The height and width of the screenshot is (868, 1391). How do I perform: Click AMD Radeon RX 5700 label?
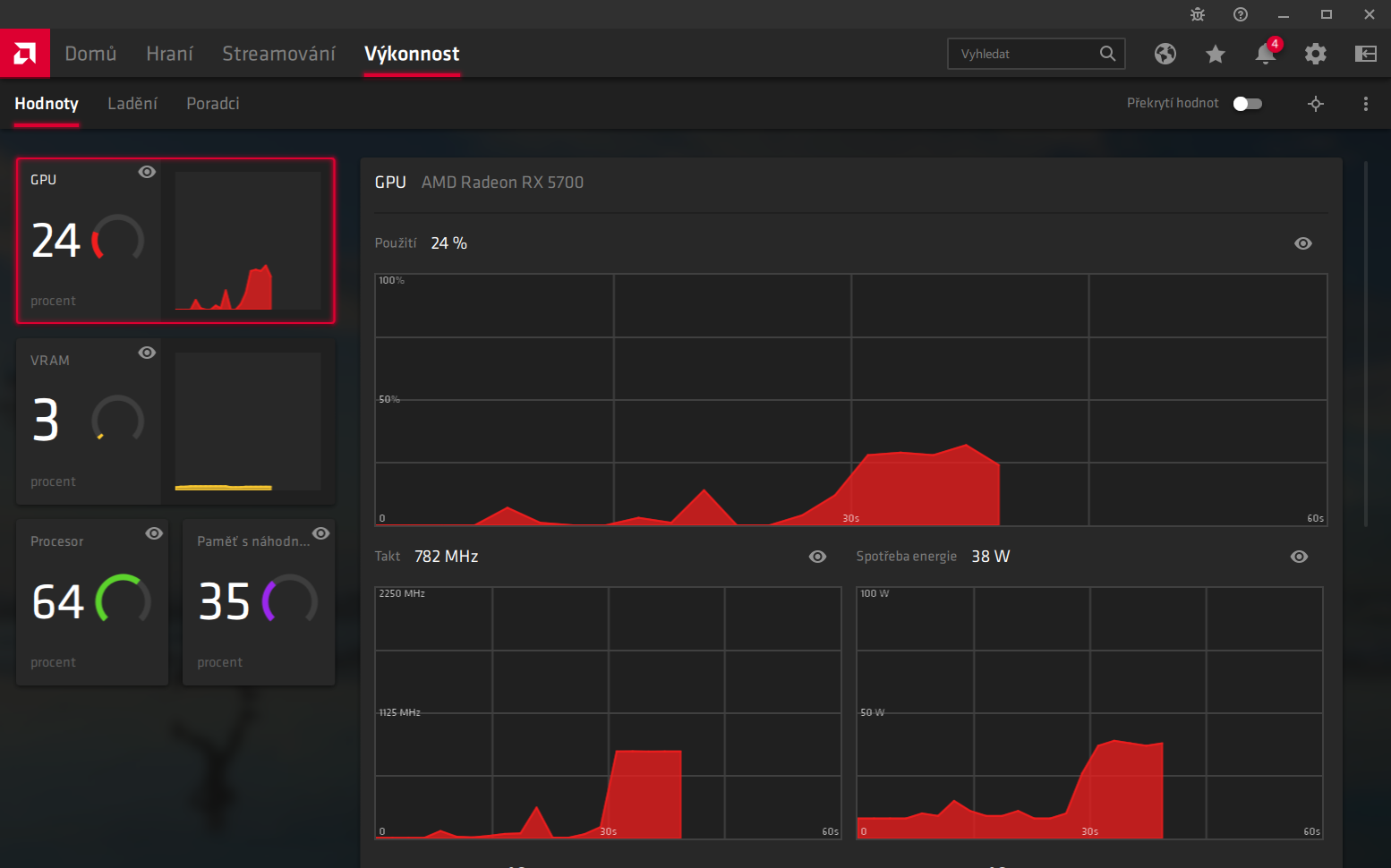502,183
